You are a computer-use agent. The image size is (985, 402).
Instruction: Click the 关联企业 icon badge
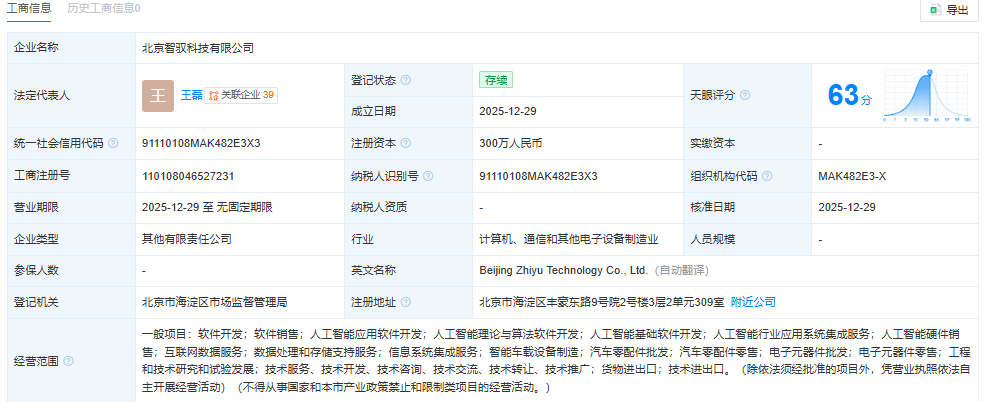(x=213, y=95)
